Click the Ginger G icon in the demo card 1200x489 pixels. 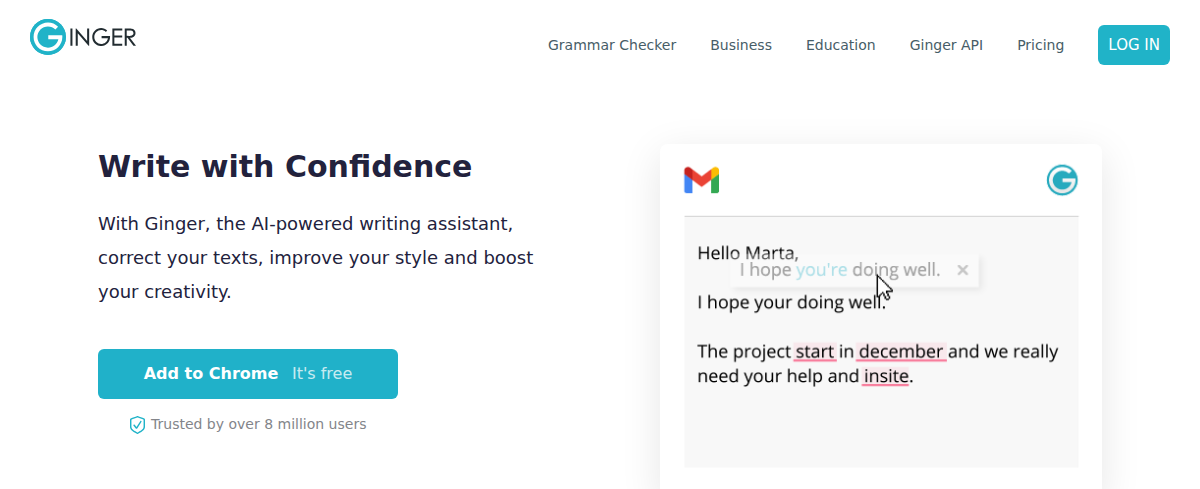[1062, 180]
